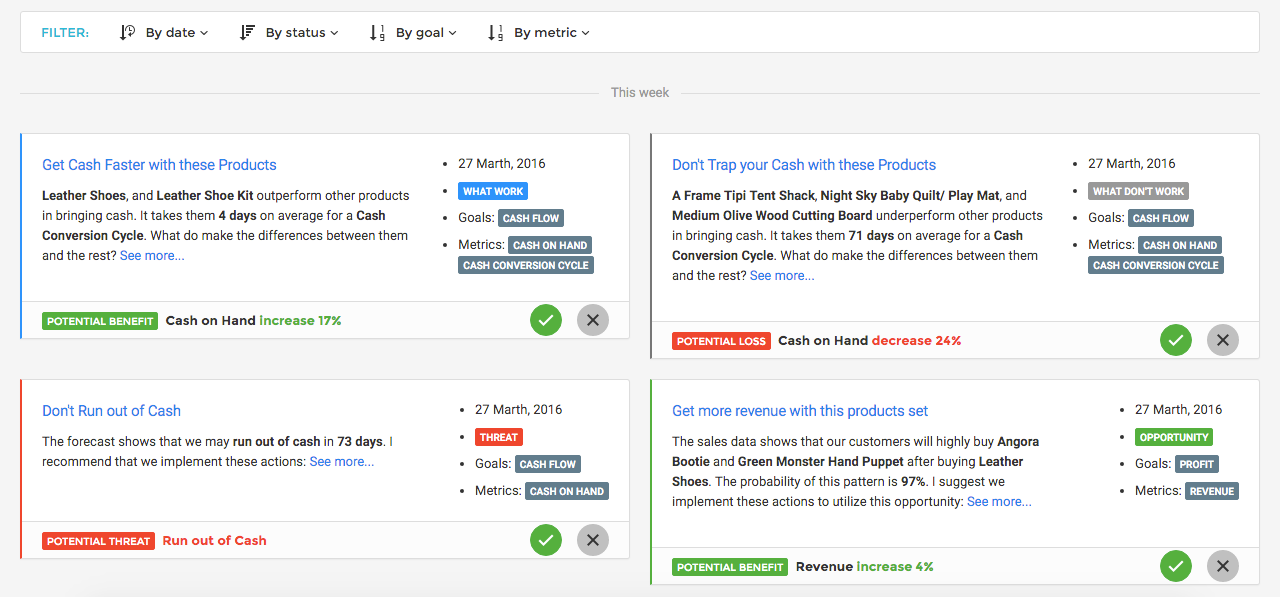Dismiss the Get Cash Faster insight with X
The width and height of the screenshot is (1280, 597).
pyautogui.click(x=593, y=320)
